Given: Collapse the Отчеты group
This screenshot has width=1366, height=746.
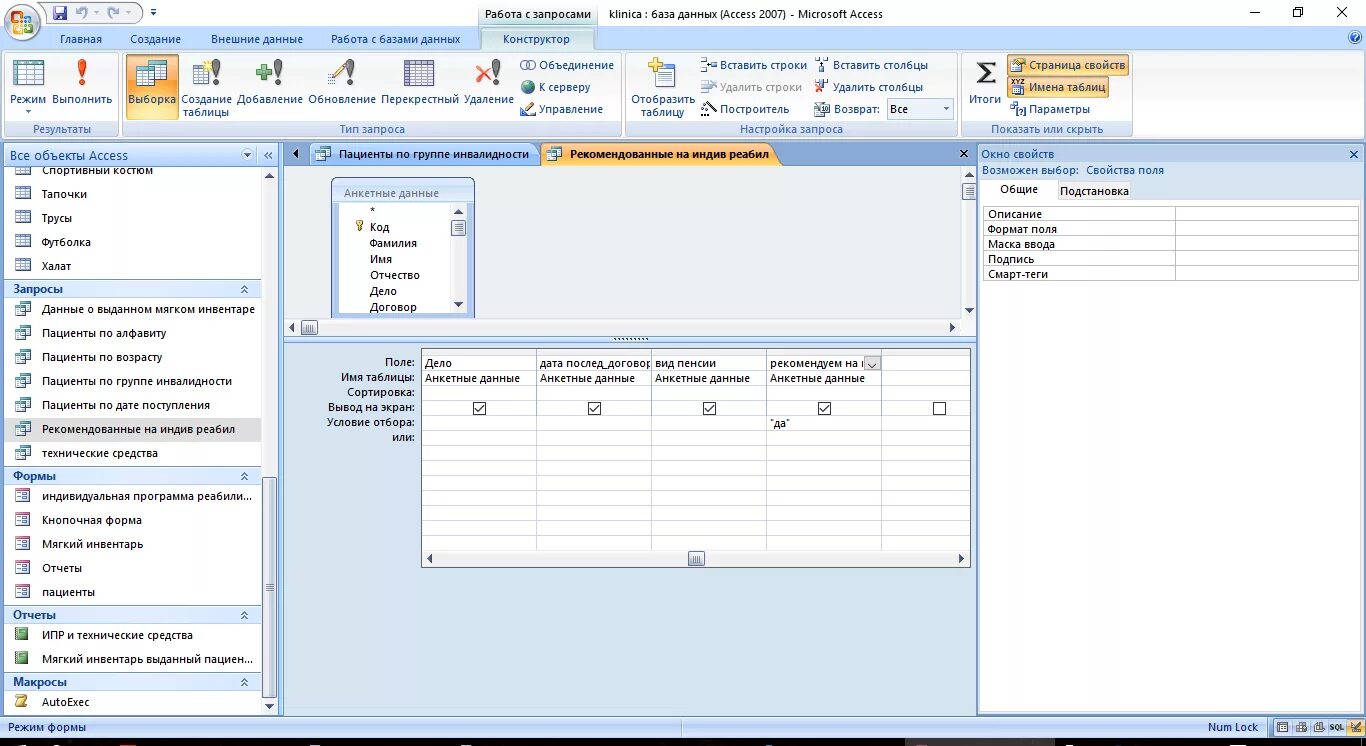Looking at the screenshot, I should pyautogui.click(x=244, y=615).
